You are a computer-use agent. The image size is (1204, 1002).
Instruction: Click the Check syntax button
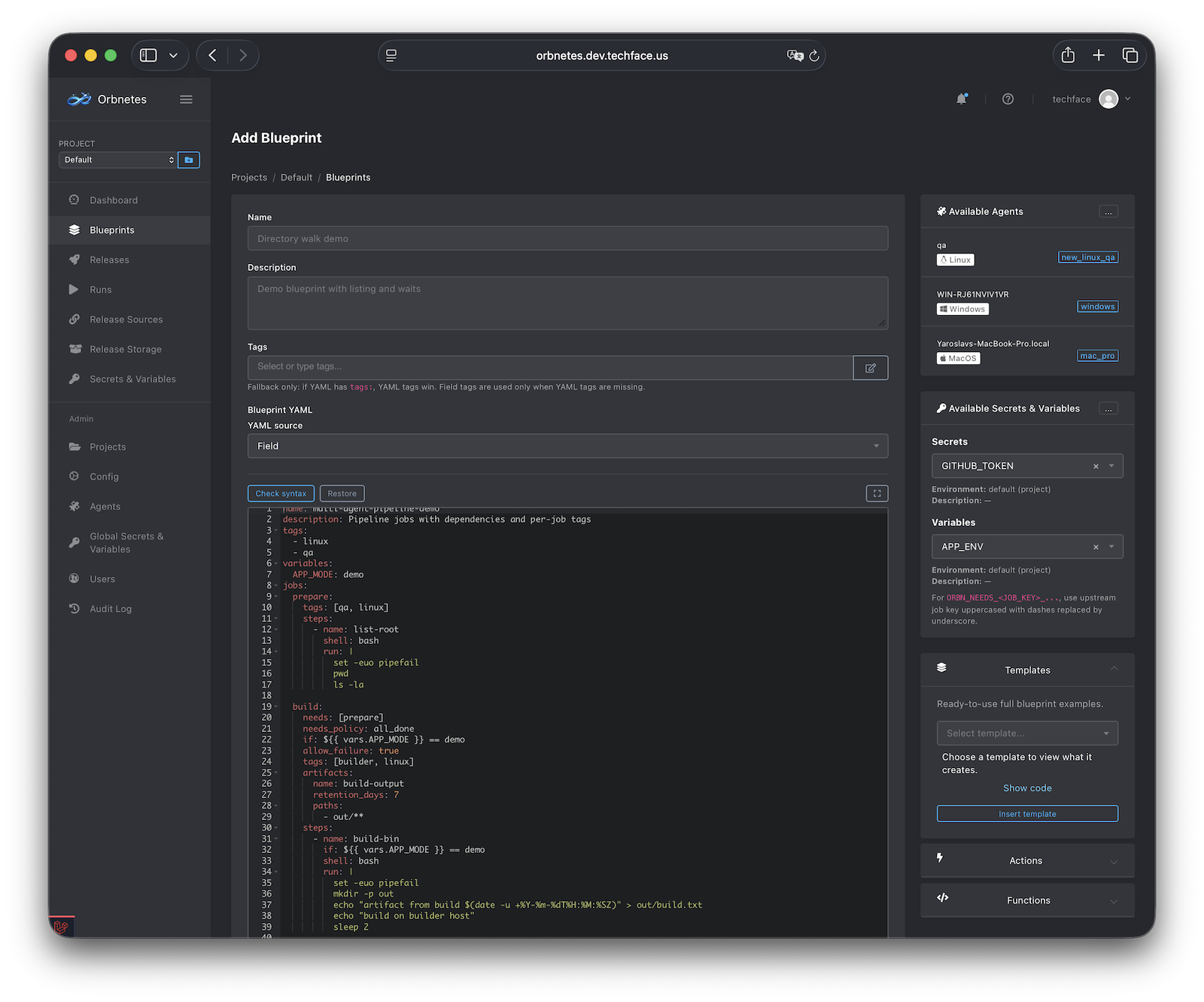point(281,493)
